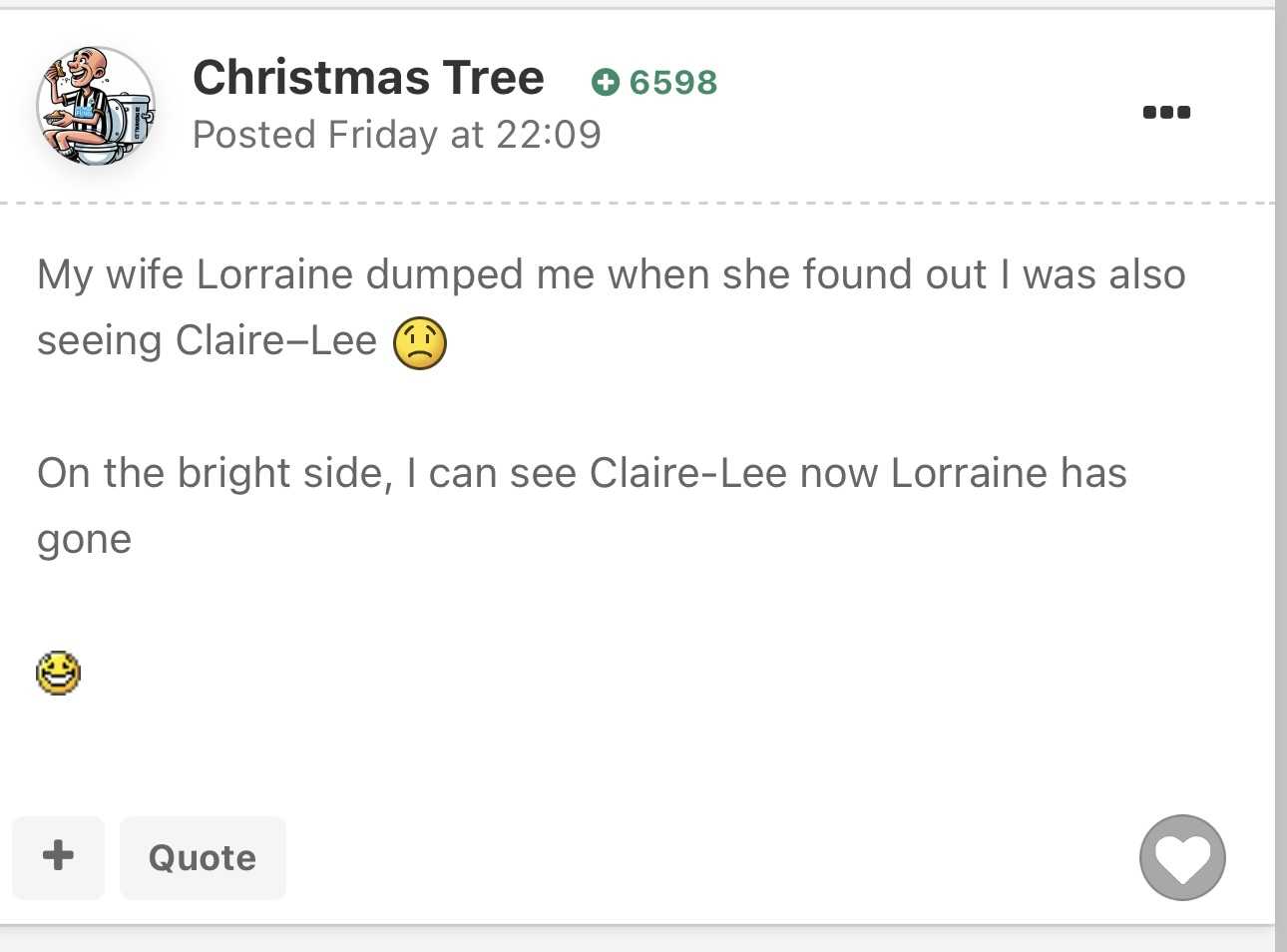Click 'Lorraine has' at end of second paragraph
1287x952 pixels.
(1008, 473)
